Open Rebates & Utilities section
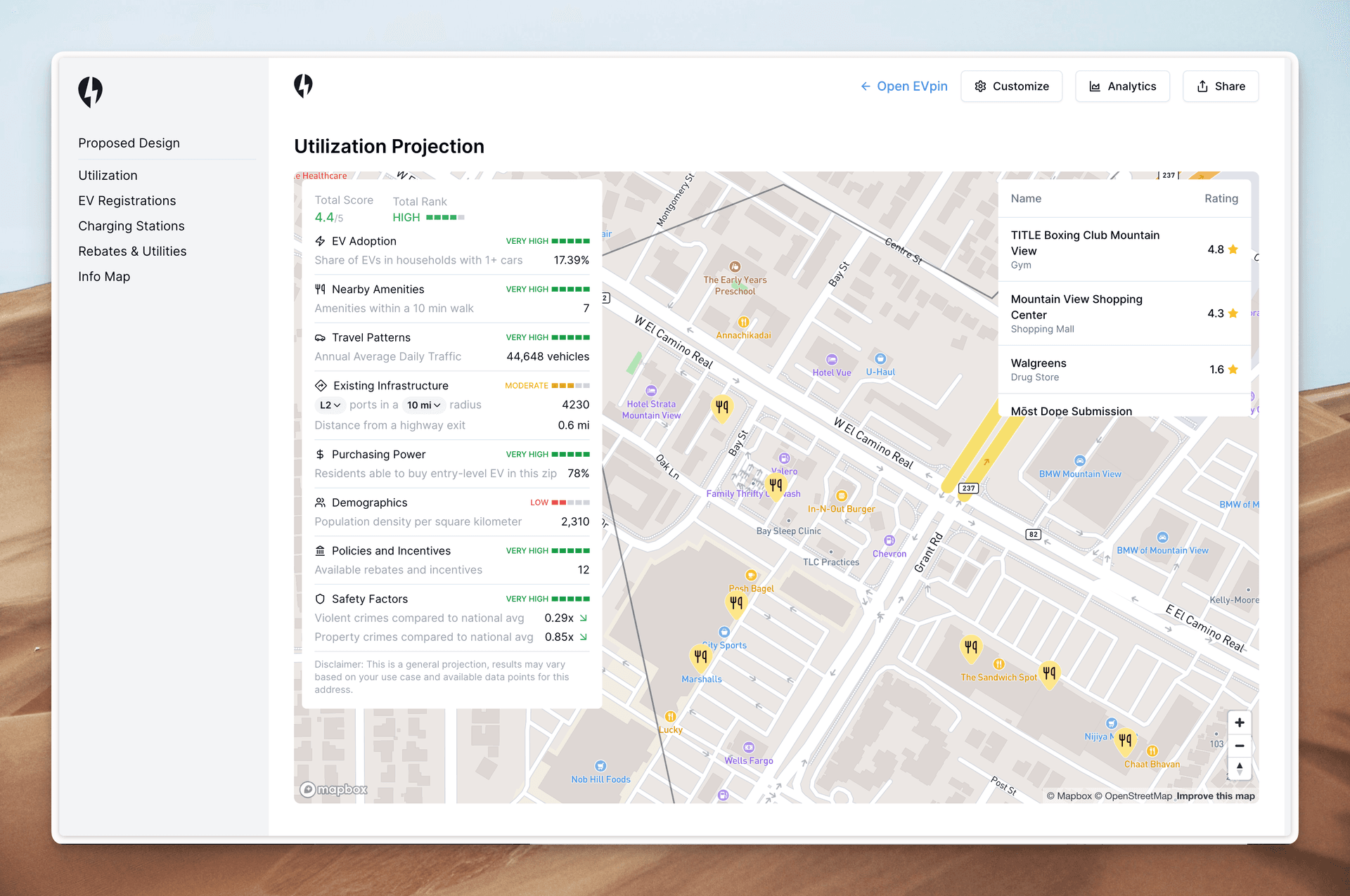The height and width of the screenshot is (896, 1350). [132, 251]
